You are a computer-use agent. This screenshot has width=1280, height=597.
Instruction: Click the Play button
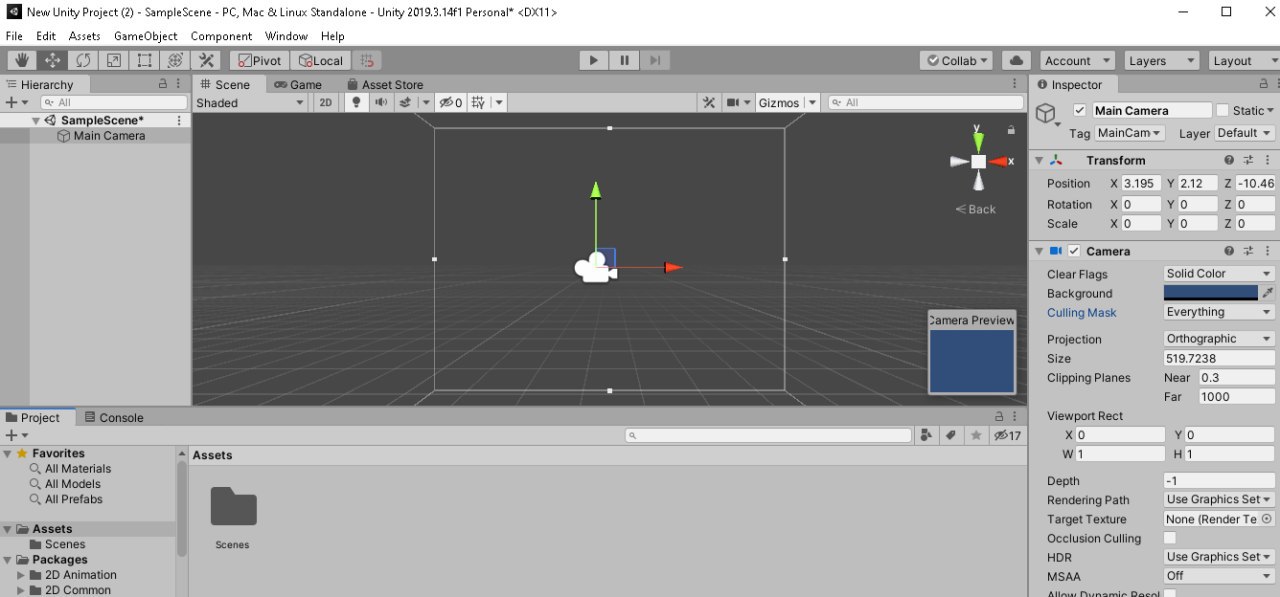click(x=594, y=61)
